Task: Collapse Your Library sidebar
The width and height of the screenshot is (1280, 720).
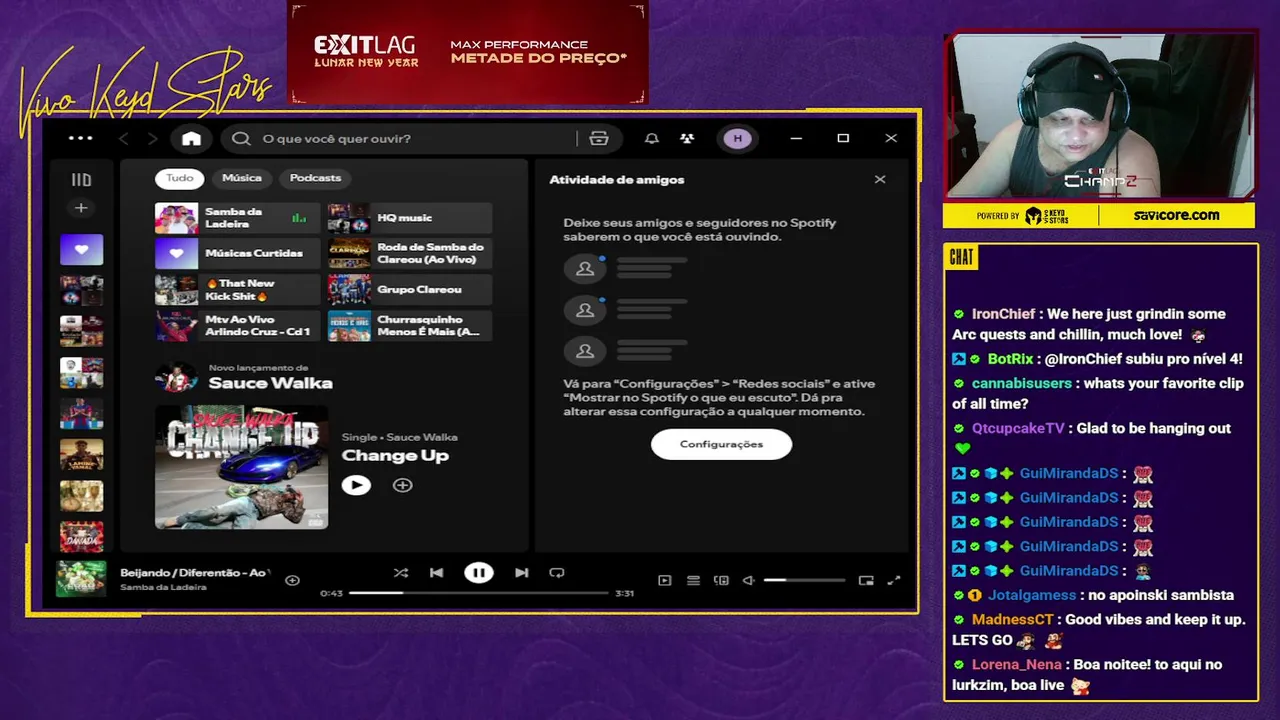Action: 81,180
